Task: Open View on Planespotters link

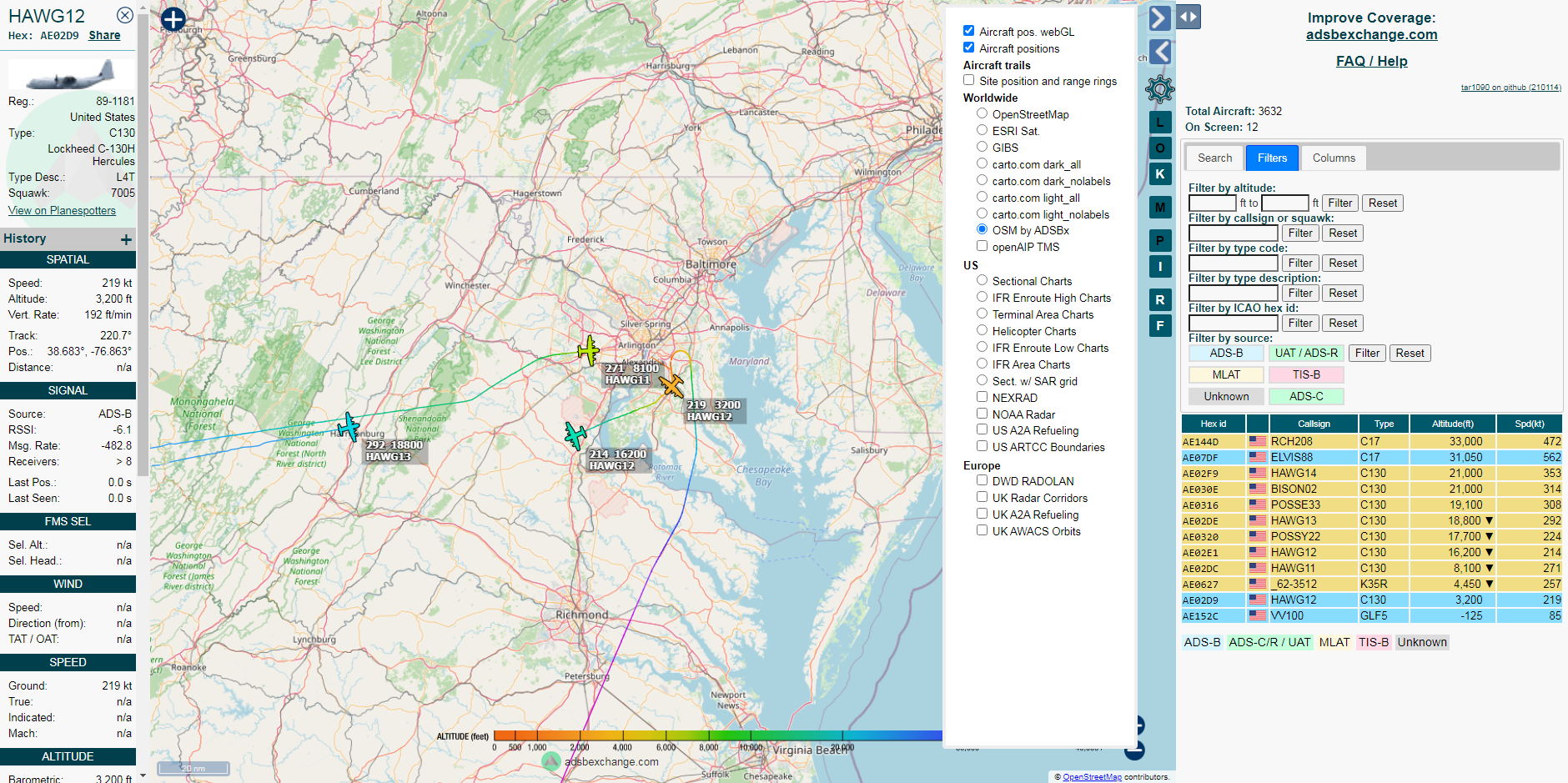Action: pyautogui.click(x=62, y=210)
